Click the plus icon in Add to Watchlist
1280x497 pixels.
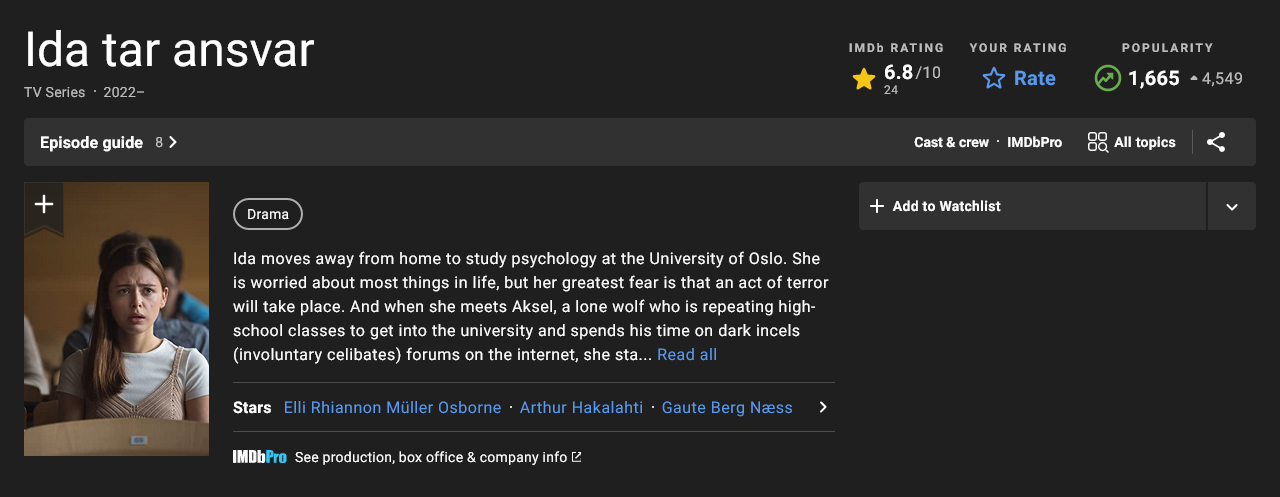pyautogui.click(x=877, y=206)
